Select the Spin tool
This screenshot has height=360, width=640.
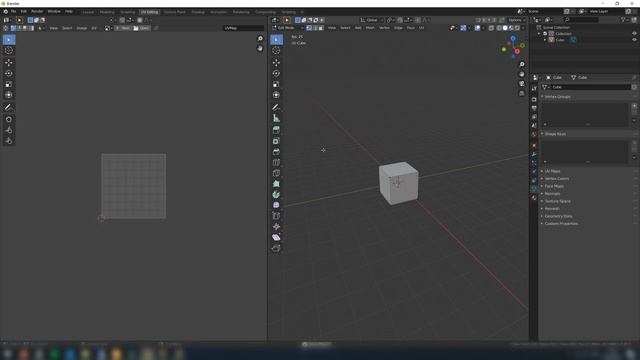(x=276, y=194)
